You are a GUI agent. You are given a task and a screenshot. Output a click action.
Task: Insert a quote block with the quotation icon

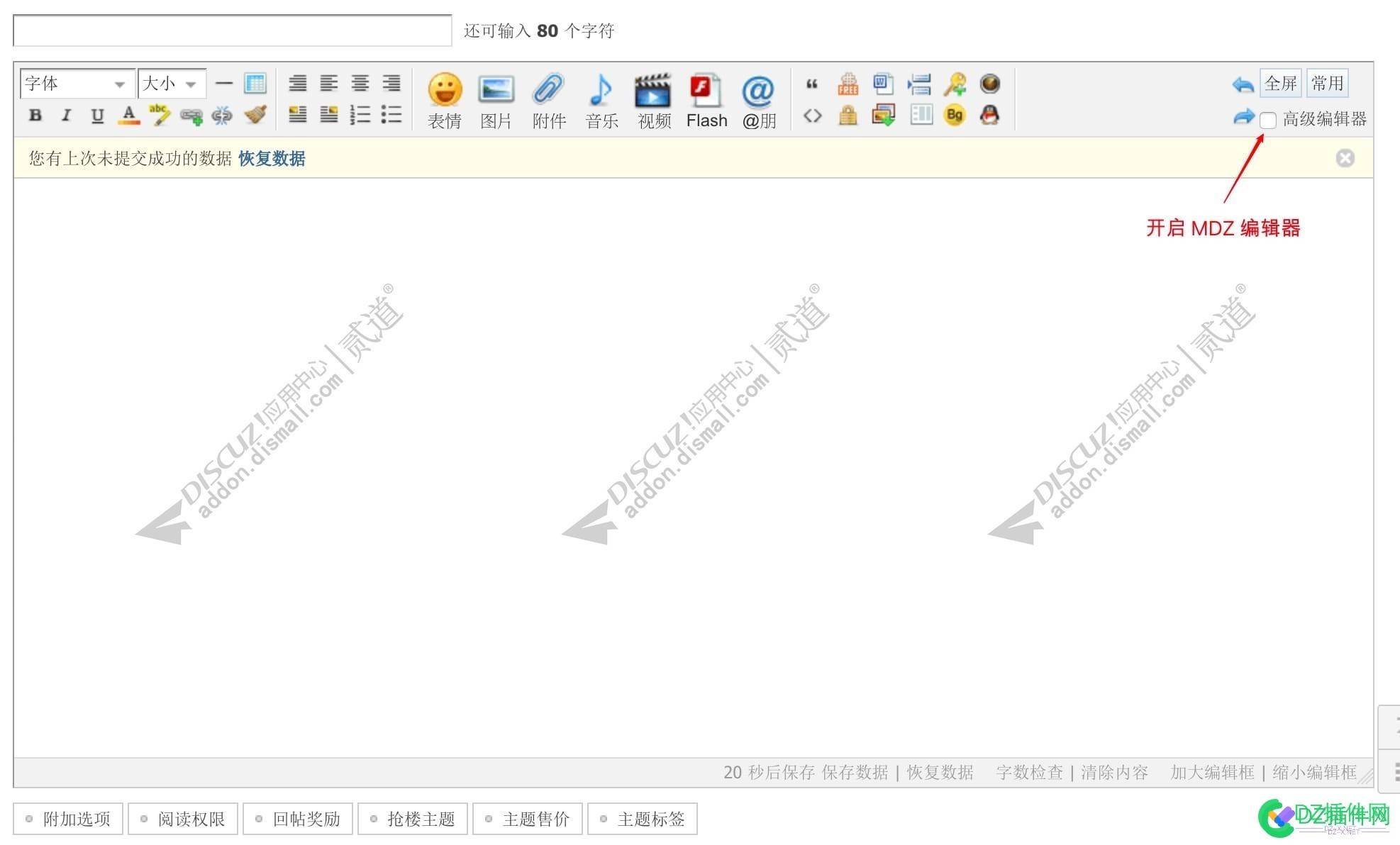pos(813,84)
